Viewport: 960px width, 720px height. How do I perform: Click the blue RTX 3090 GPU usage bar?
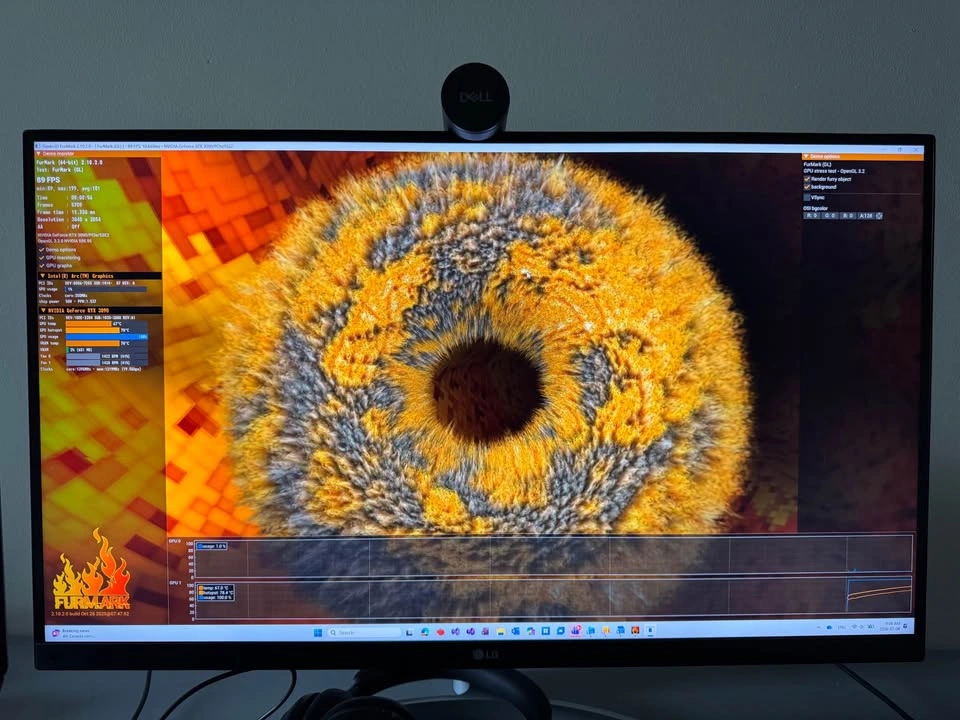pyautogui.click(x=107, y=337)
